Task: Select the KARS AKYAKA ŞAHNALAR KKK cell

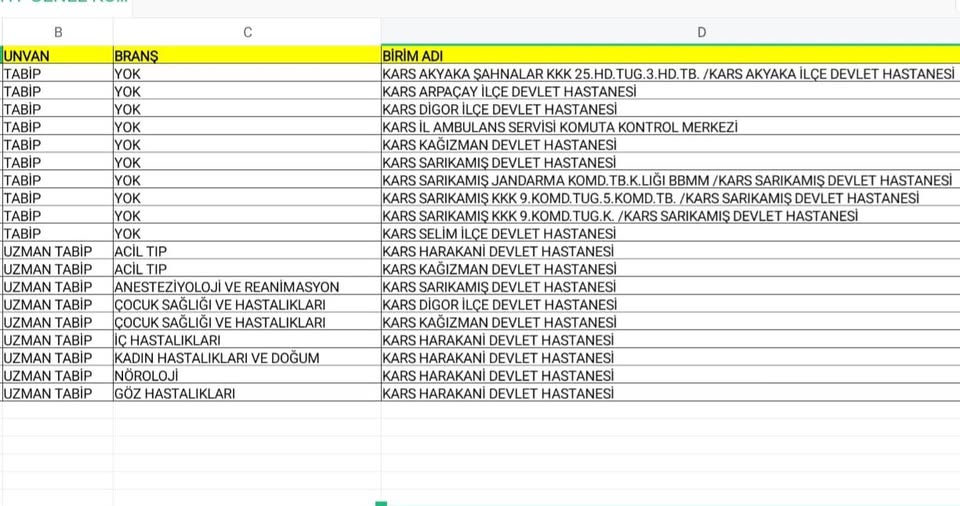Action: 670,74
